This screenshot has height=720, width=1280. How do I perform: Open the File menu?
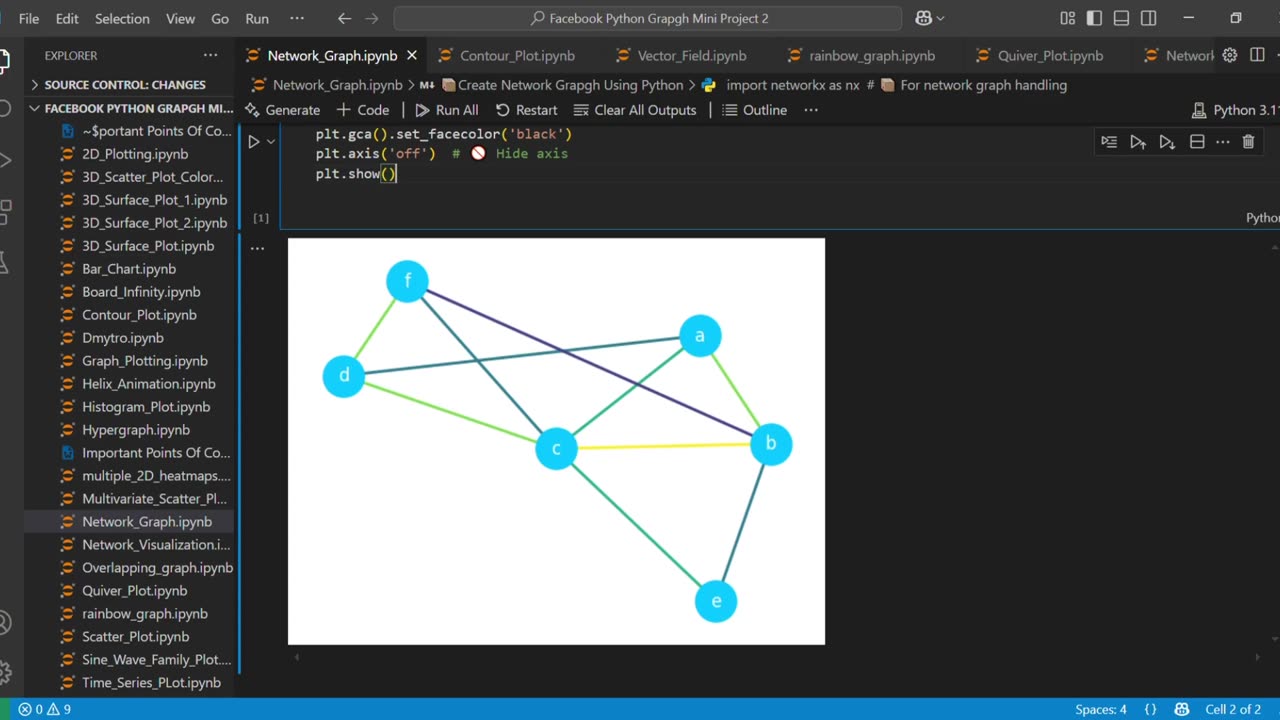click(x=29, y=18)
